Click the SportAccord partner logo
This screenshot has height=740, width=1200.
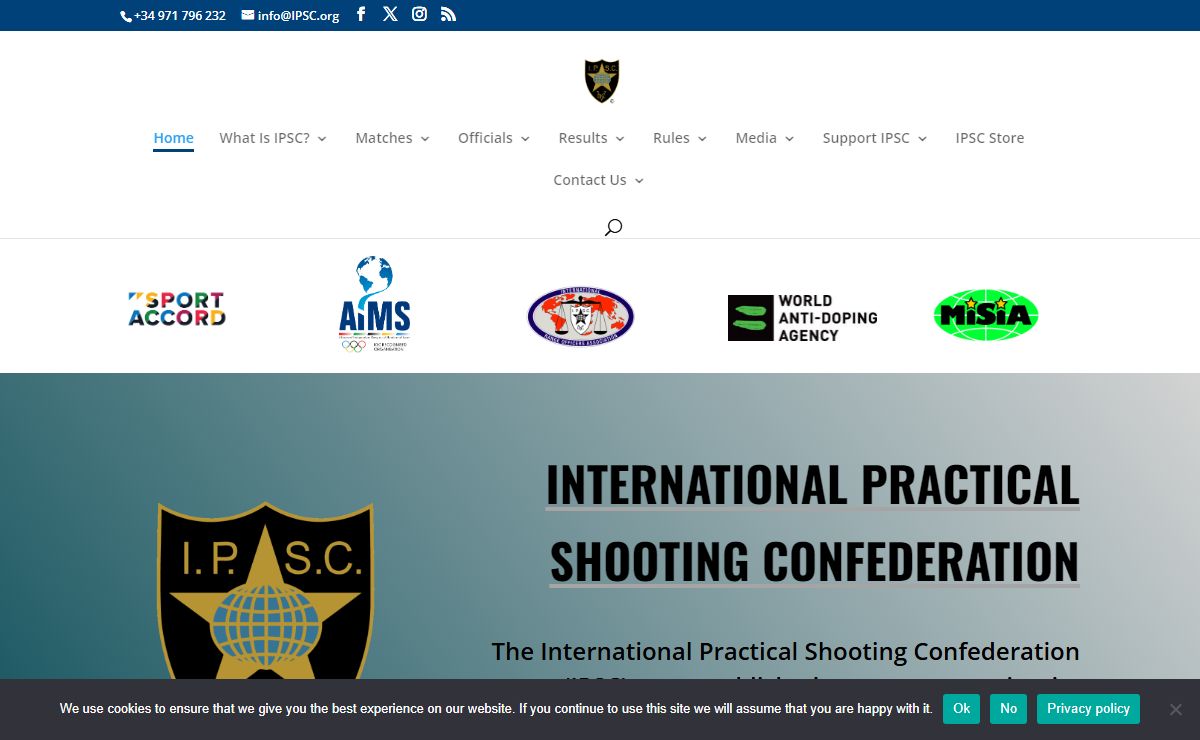coord(177,309)
